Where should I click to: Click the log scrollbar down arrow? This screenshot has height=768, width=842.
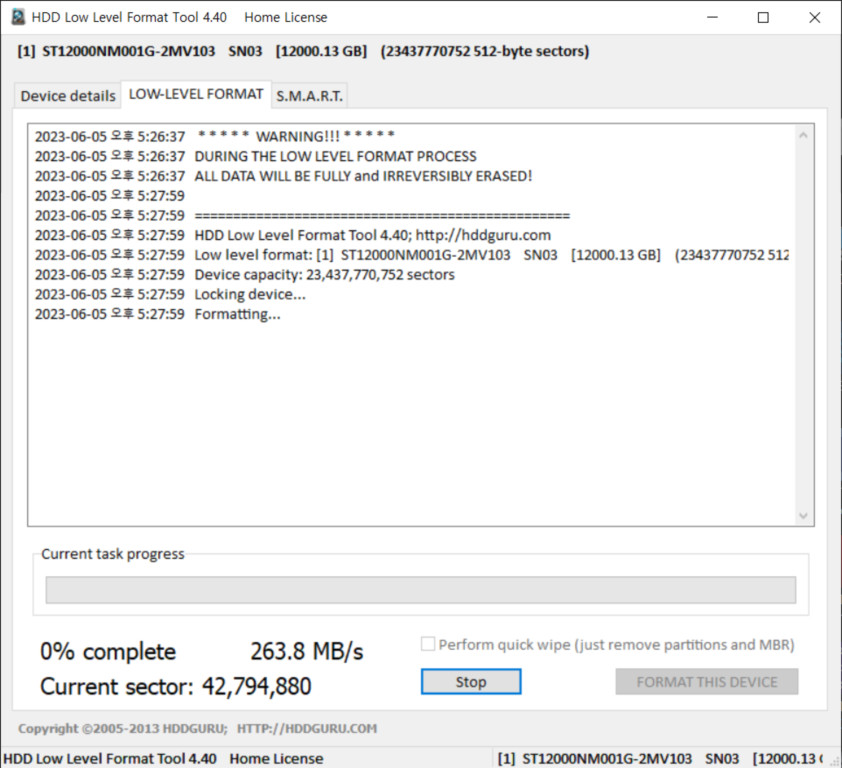[803, 516]
